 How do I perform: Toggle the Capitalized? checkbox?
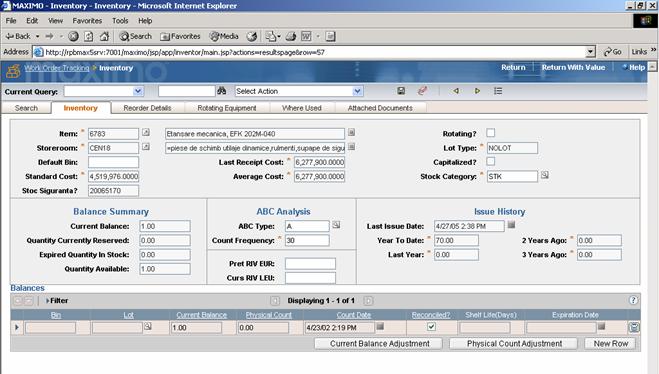pyautogui.click(x=490, y=161)
